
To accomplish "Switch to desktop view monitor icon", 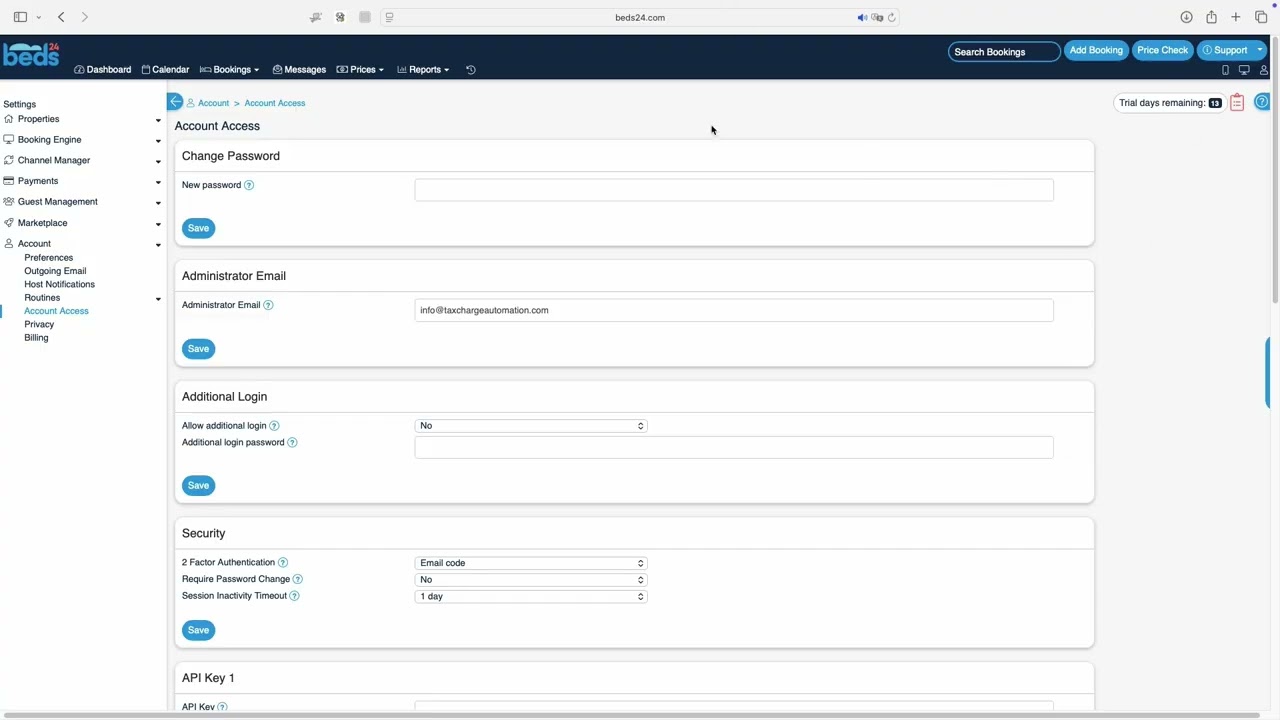I will click(1244, 70).
